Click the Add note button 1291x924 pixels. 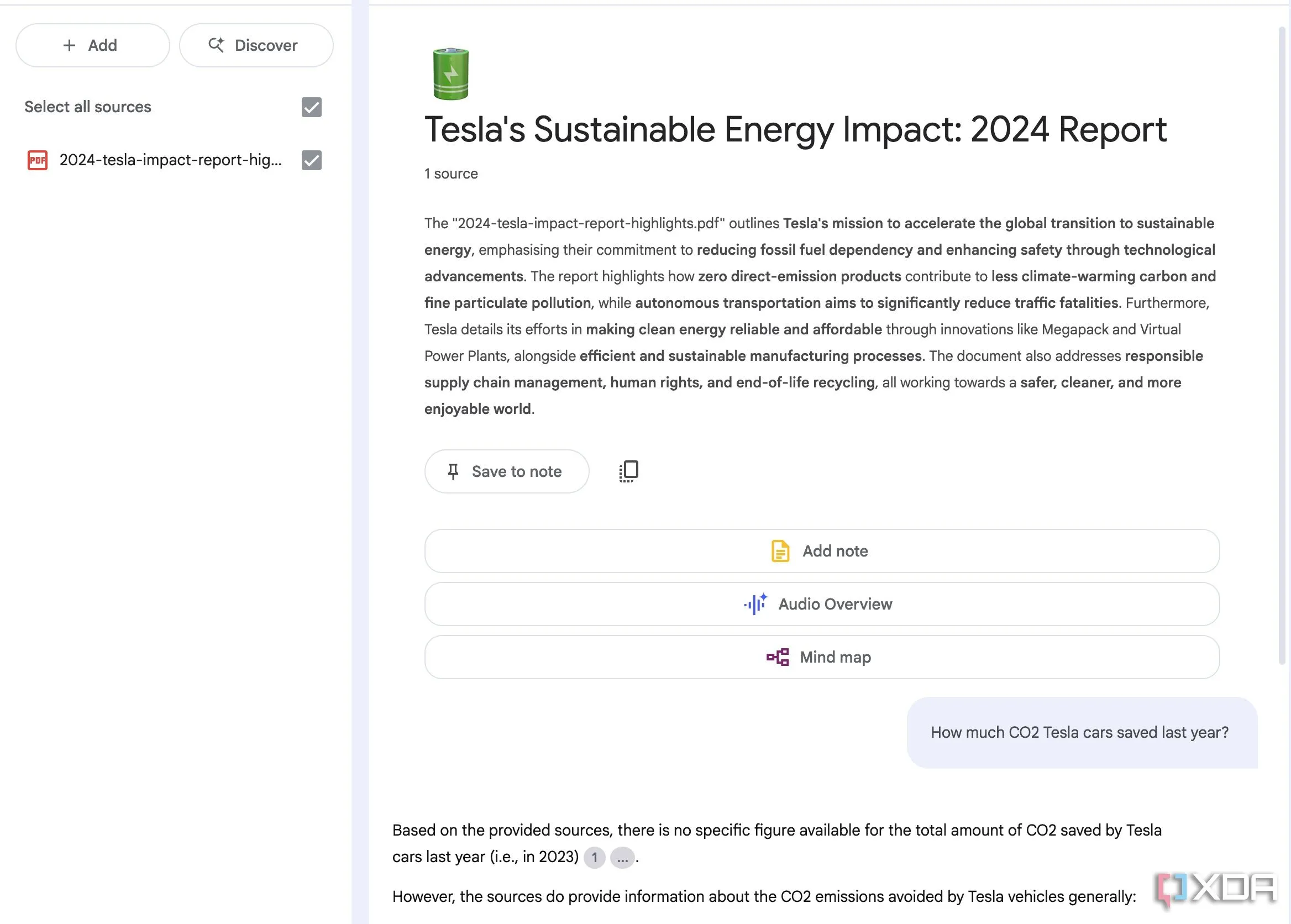(822, 551)
